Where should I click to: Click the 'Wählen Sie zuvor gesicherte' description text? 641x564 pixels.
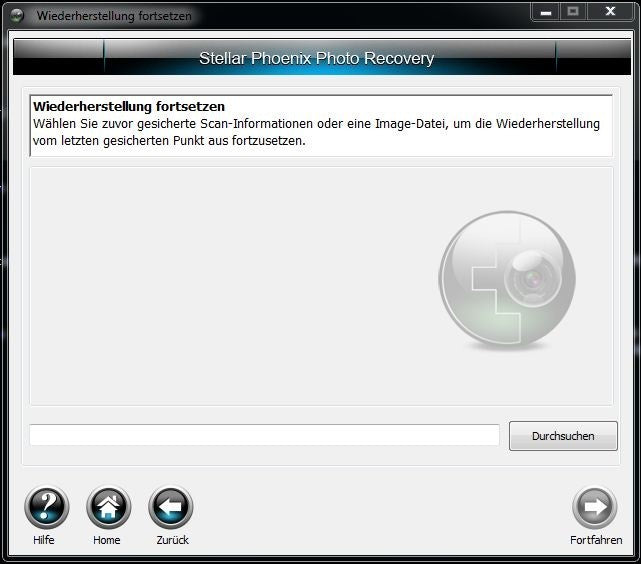pos(316,132)
